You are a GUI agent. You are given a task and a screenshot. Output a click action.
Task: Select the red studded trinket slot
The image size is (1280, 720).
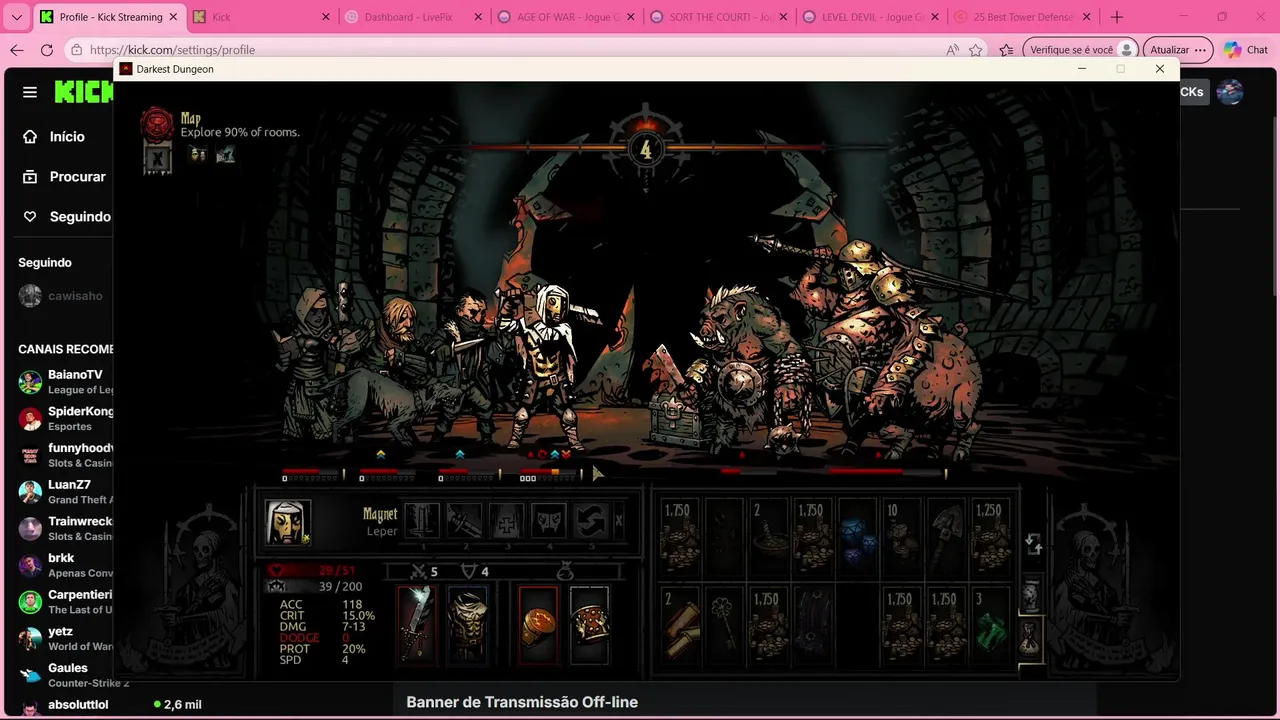[x=589, y=625]
